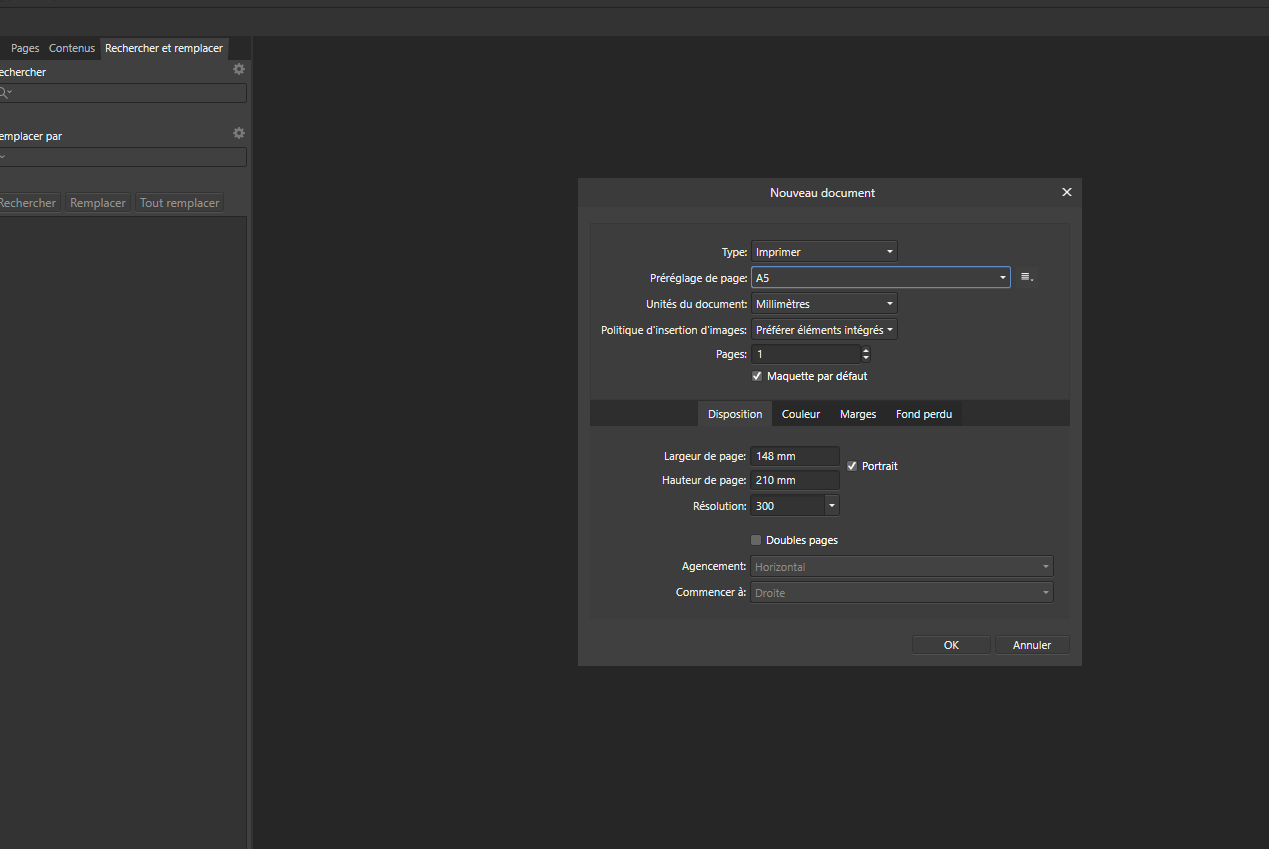Image resolution: width=1269 pixels, height=849 pixels.
Task: Click the Rechercher search text field
Action: tap(123, 93)
